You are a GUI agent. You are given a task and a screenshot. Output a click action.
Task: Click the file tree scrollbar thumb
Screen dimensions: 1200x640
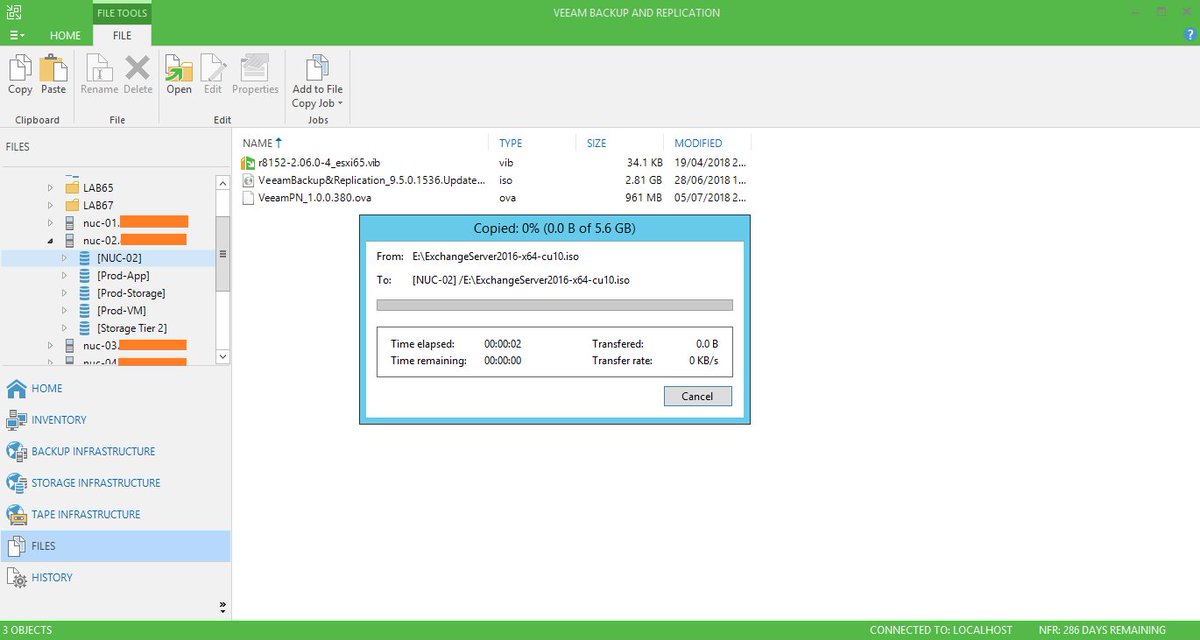223,254
